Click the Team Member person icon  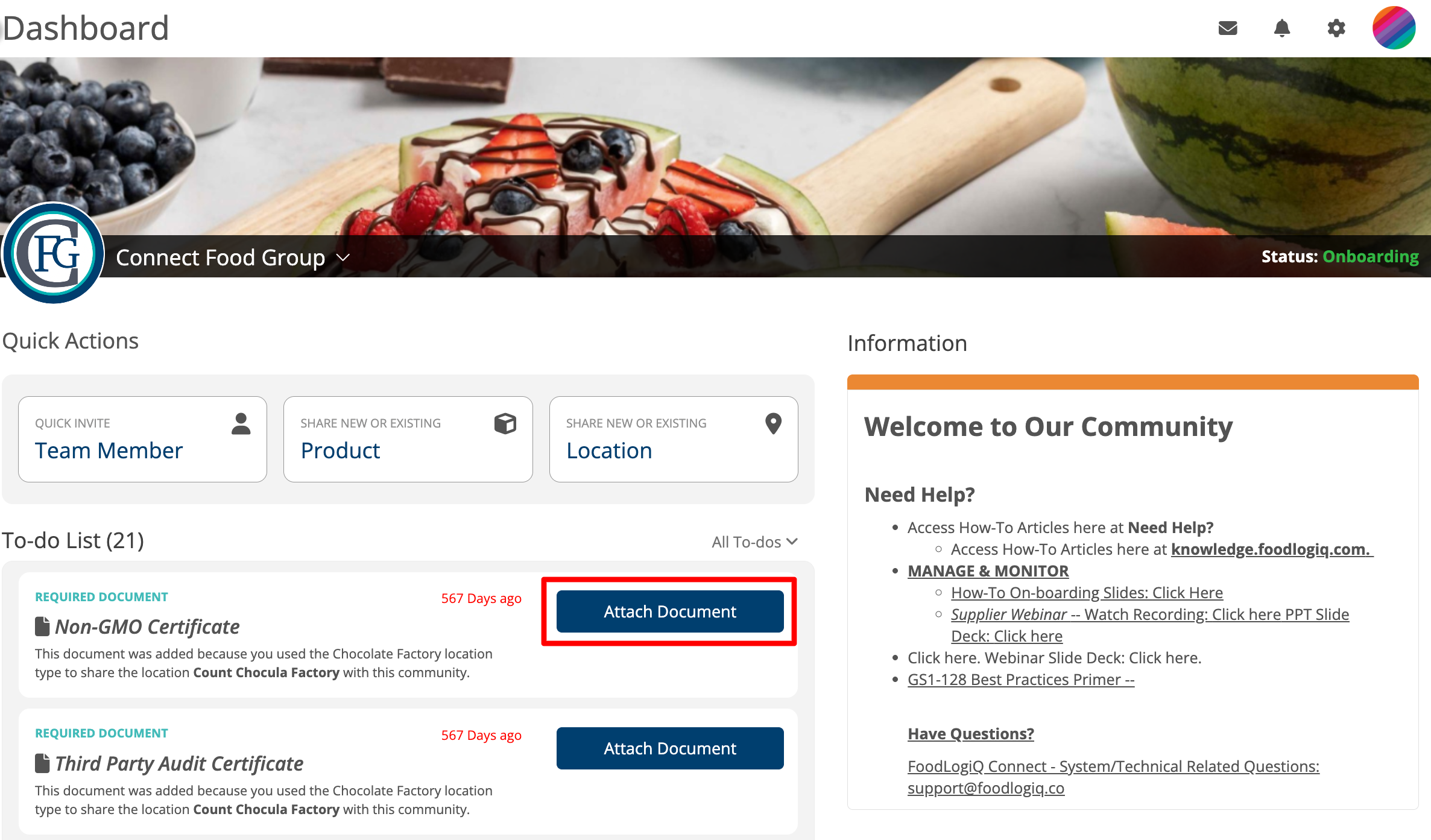click(x=241, y=423)
